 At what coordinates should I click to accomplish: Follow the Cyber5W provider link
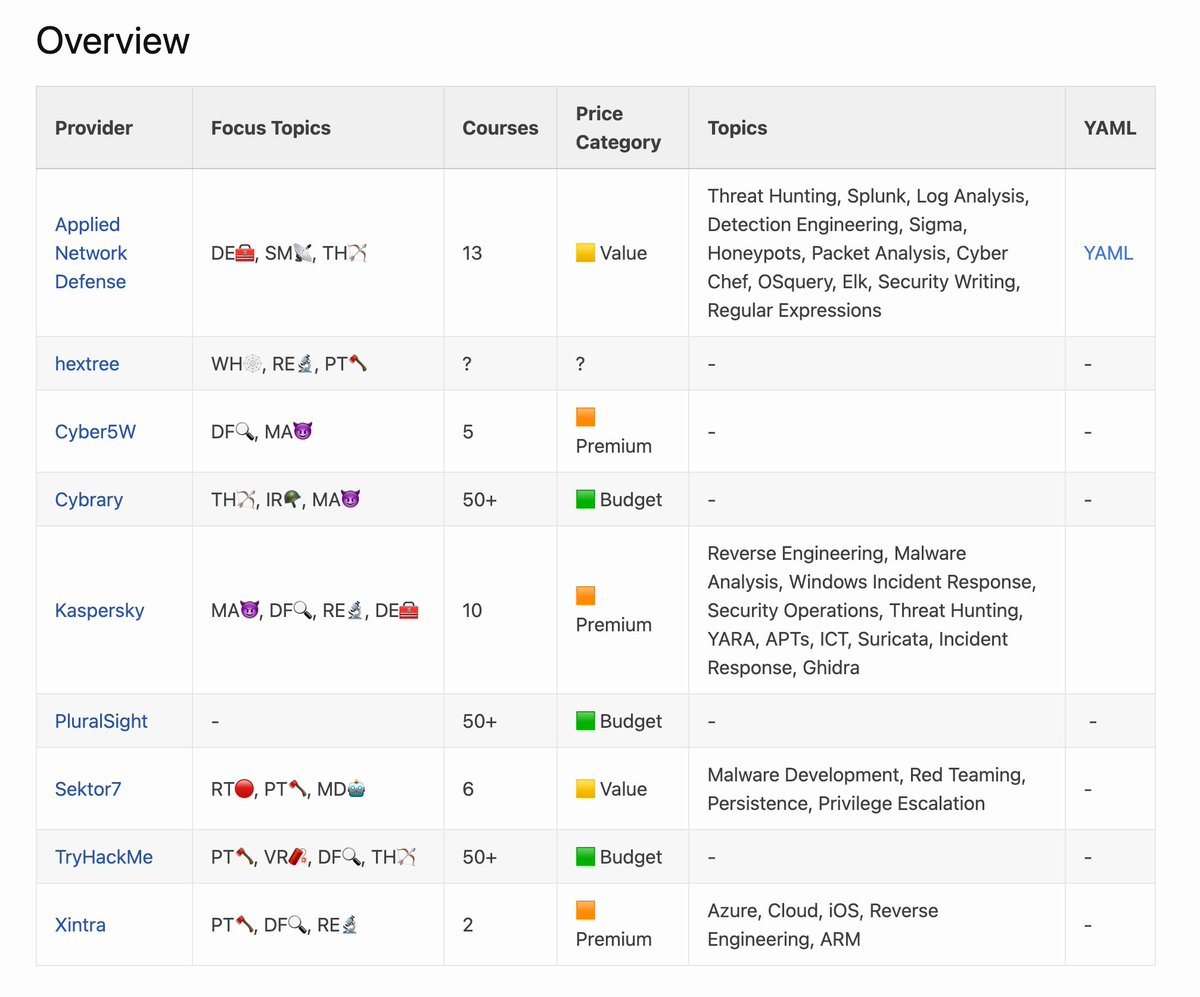tap(94, 432)
